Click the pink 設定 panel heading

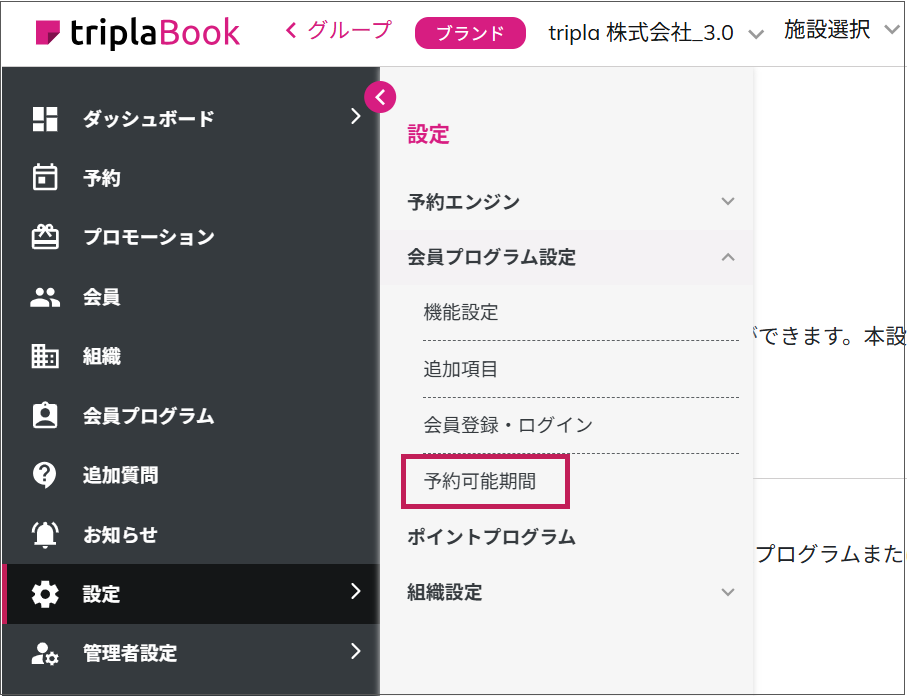click(428, 134)
